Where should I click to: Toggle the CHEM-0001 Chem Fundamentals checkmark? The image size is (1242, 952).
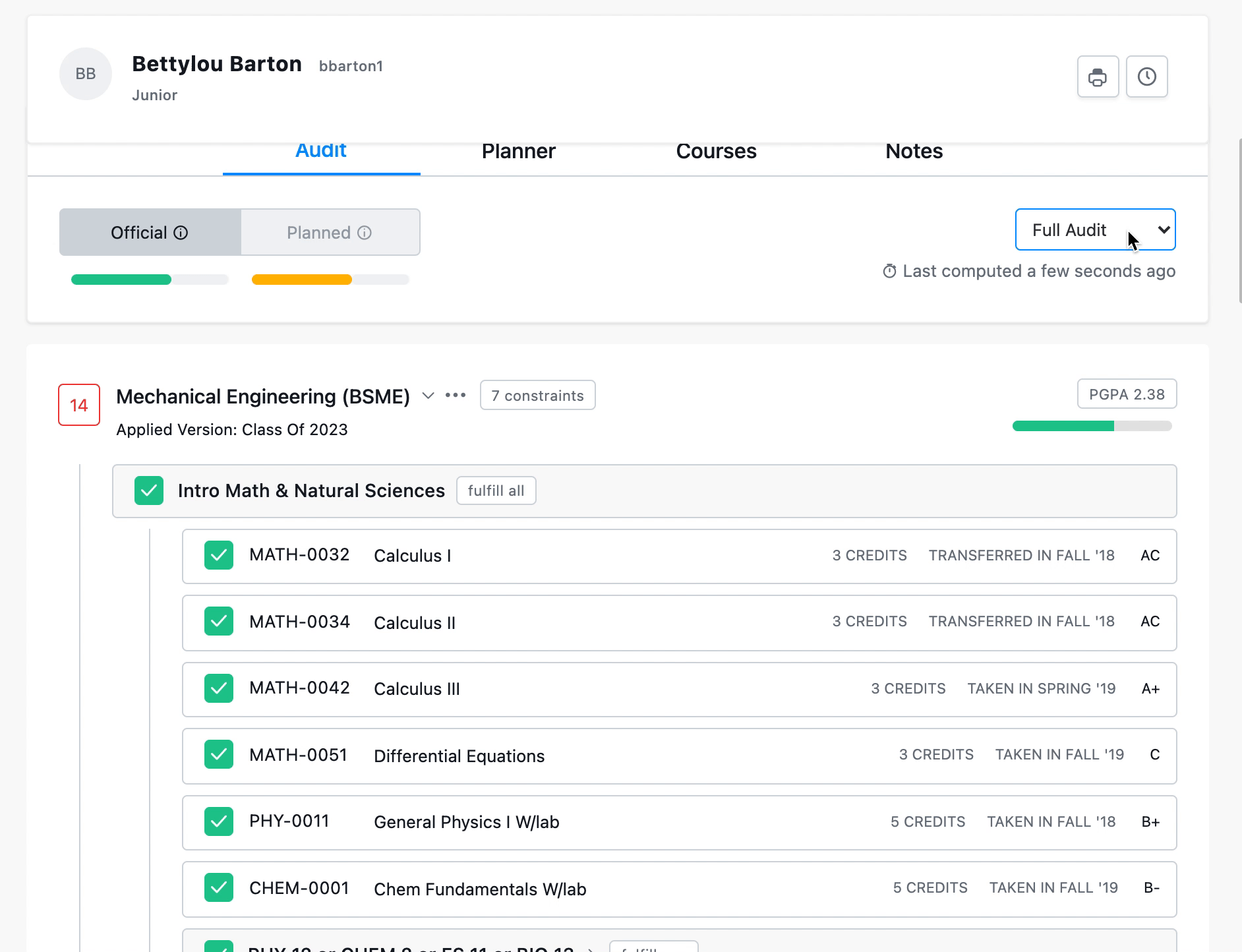coord(219,887)
